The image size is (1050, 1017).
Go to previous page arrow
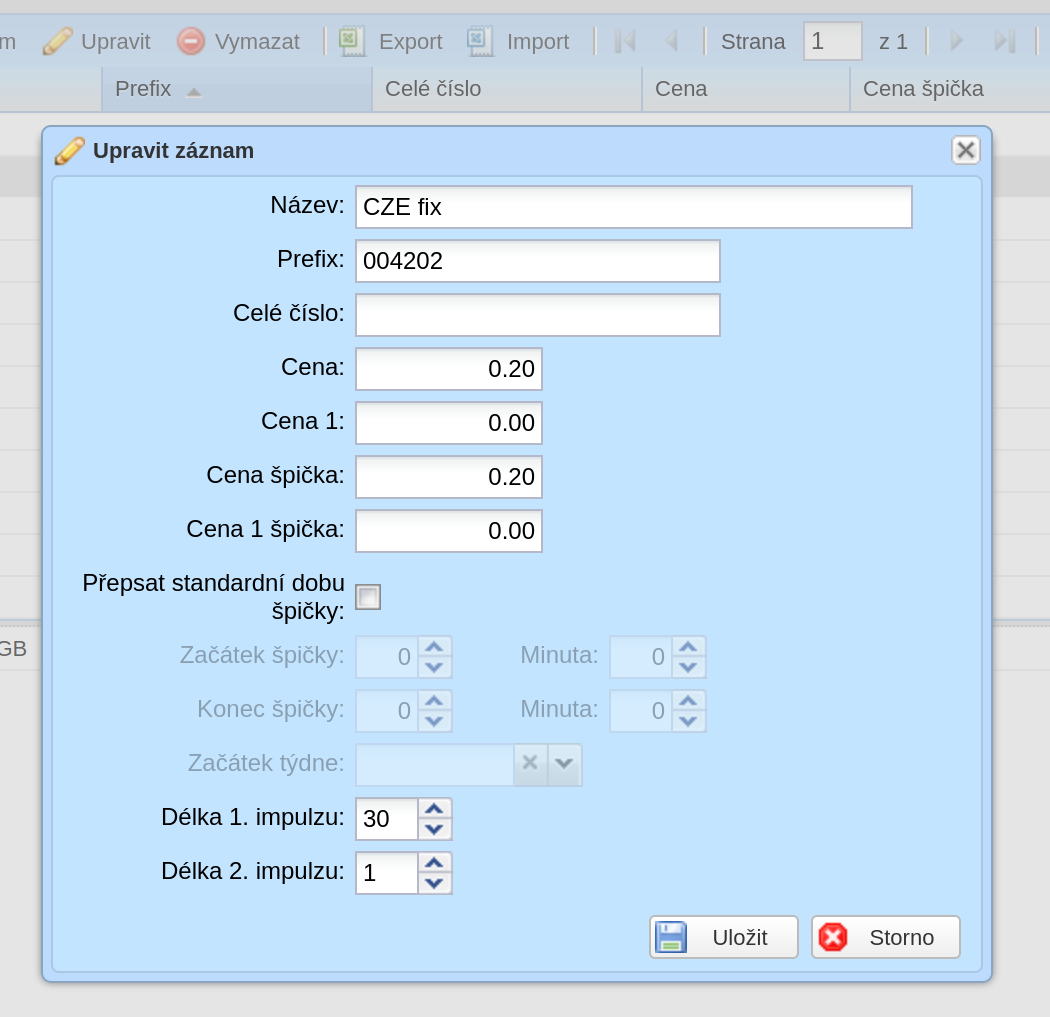[672, 42]
